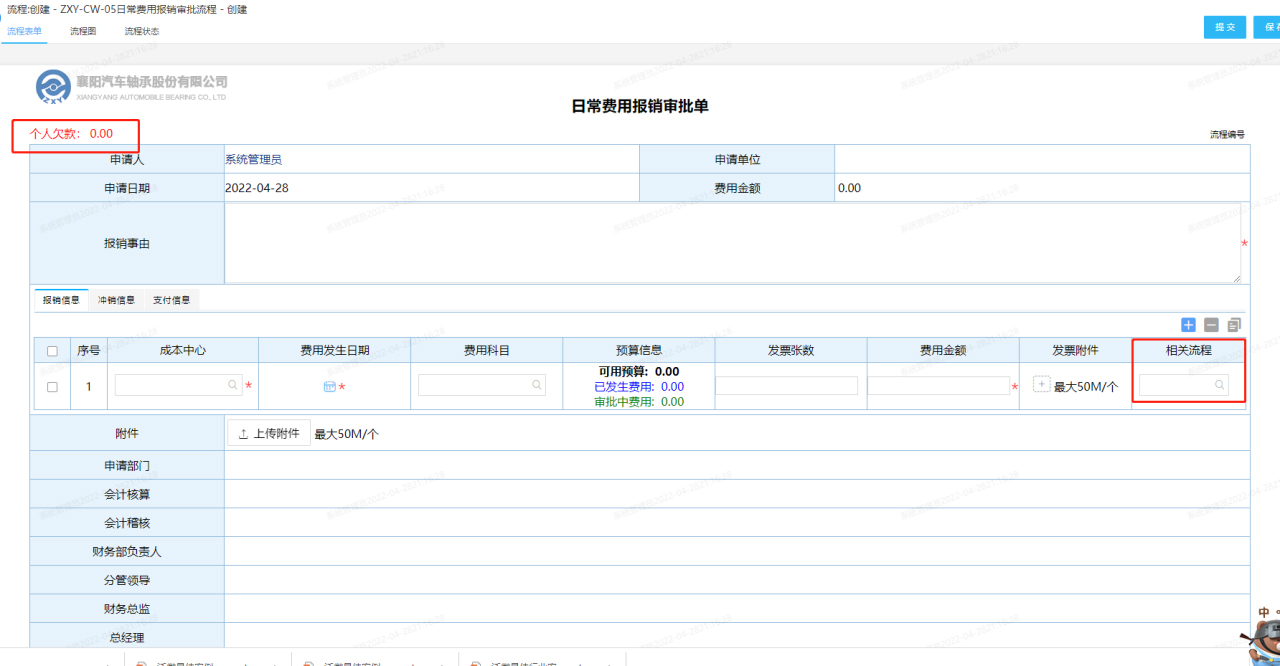Image resolution: width=1280 pixels, height=666 pixels.
Task: Click the 系统管理员 applicant link
Action: pyautogui.click(x=255, y=159)
